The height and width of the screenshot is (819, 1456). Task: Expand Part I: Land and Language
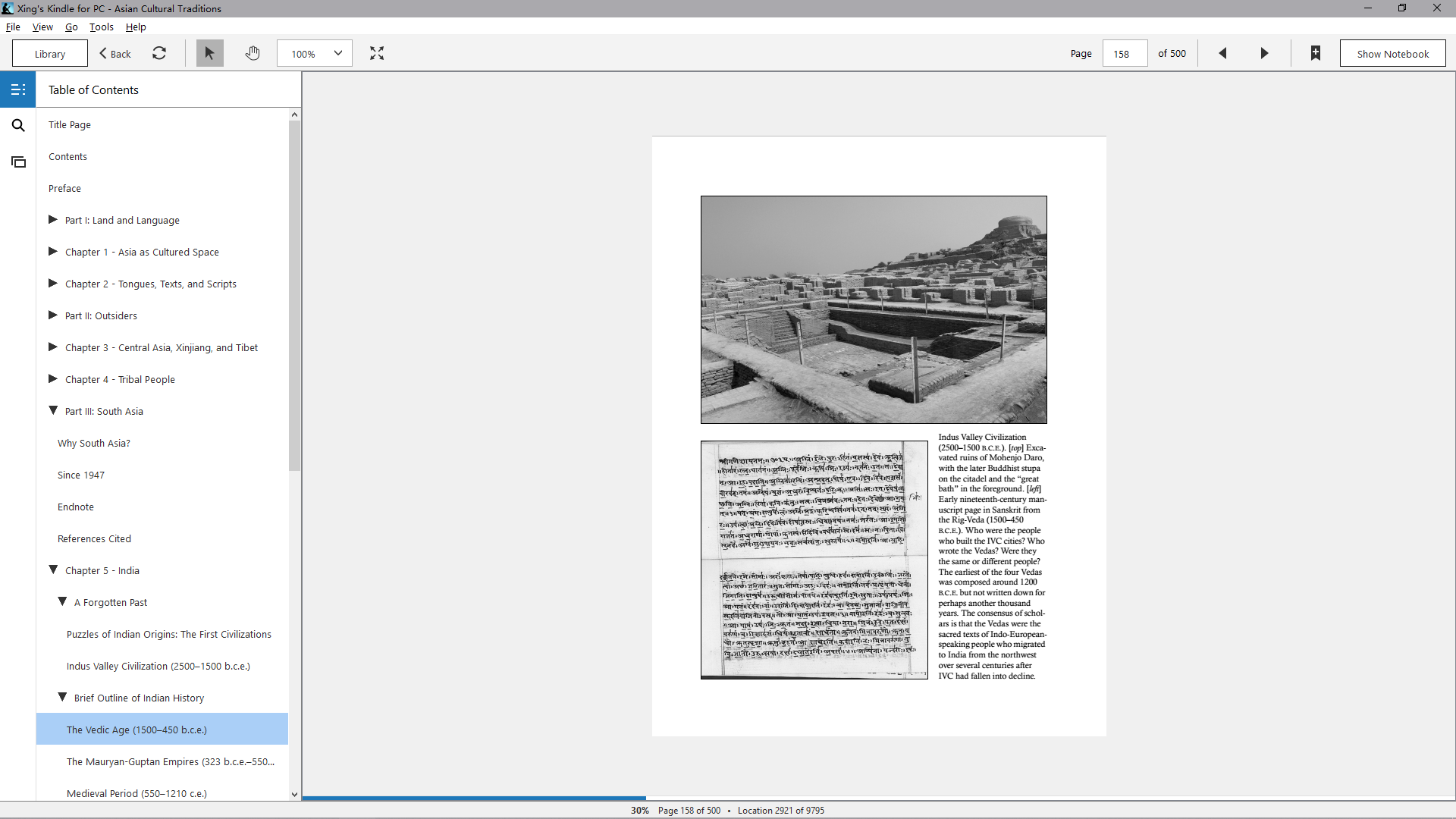[53, 219]
